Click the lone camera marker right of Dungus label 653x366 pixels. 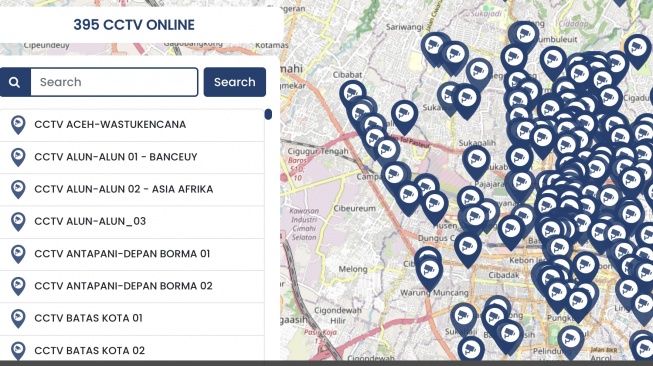click(468, 249)
